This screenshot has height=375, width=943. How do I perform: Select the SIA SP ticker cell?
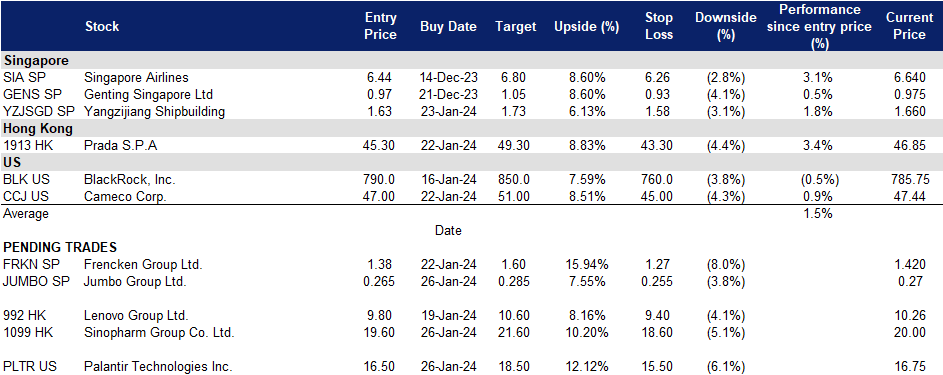pos(22,78)
